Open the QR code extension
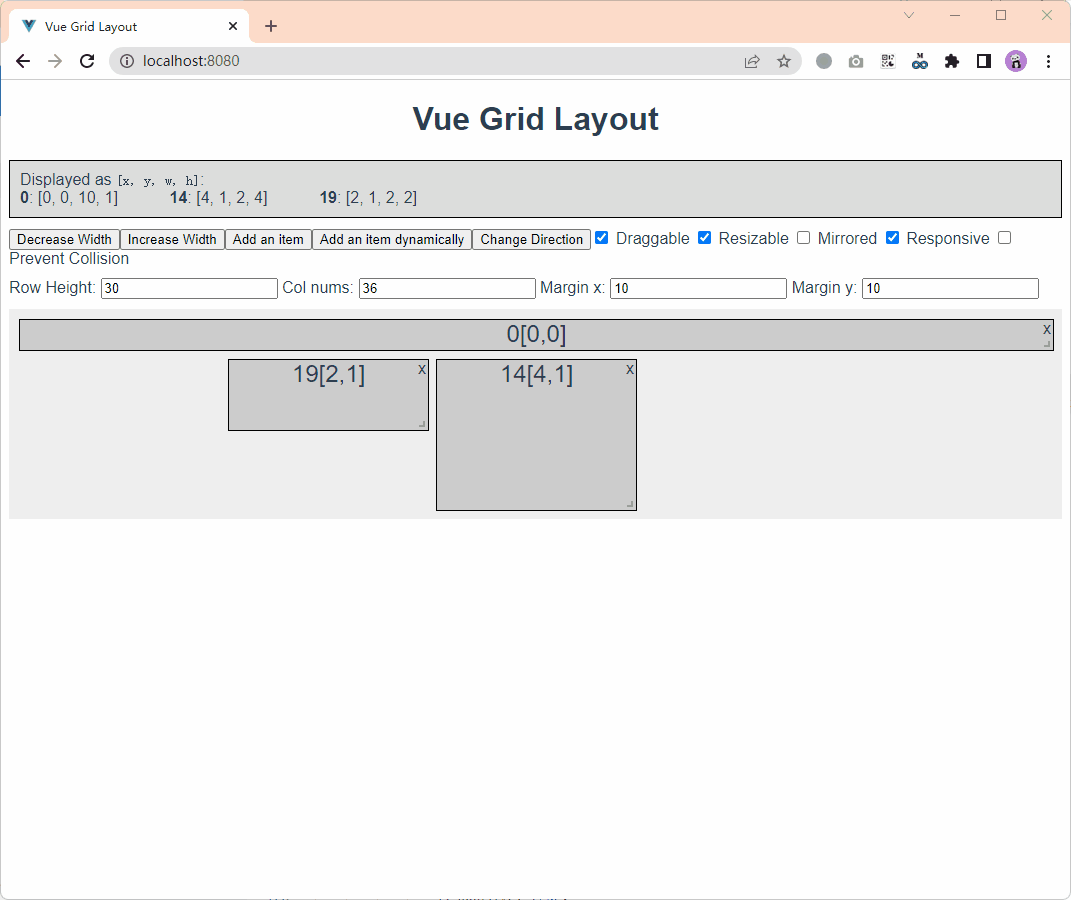Screen dimensions: 1071x900 [x=888, y=61]
